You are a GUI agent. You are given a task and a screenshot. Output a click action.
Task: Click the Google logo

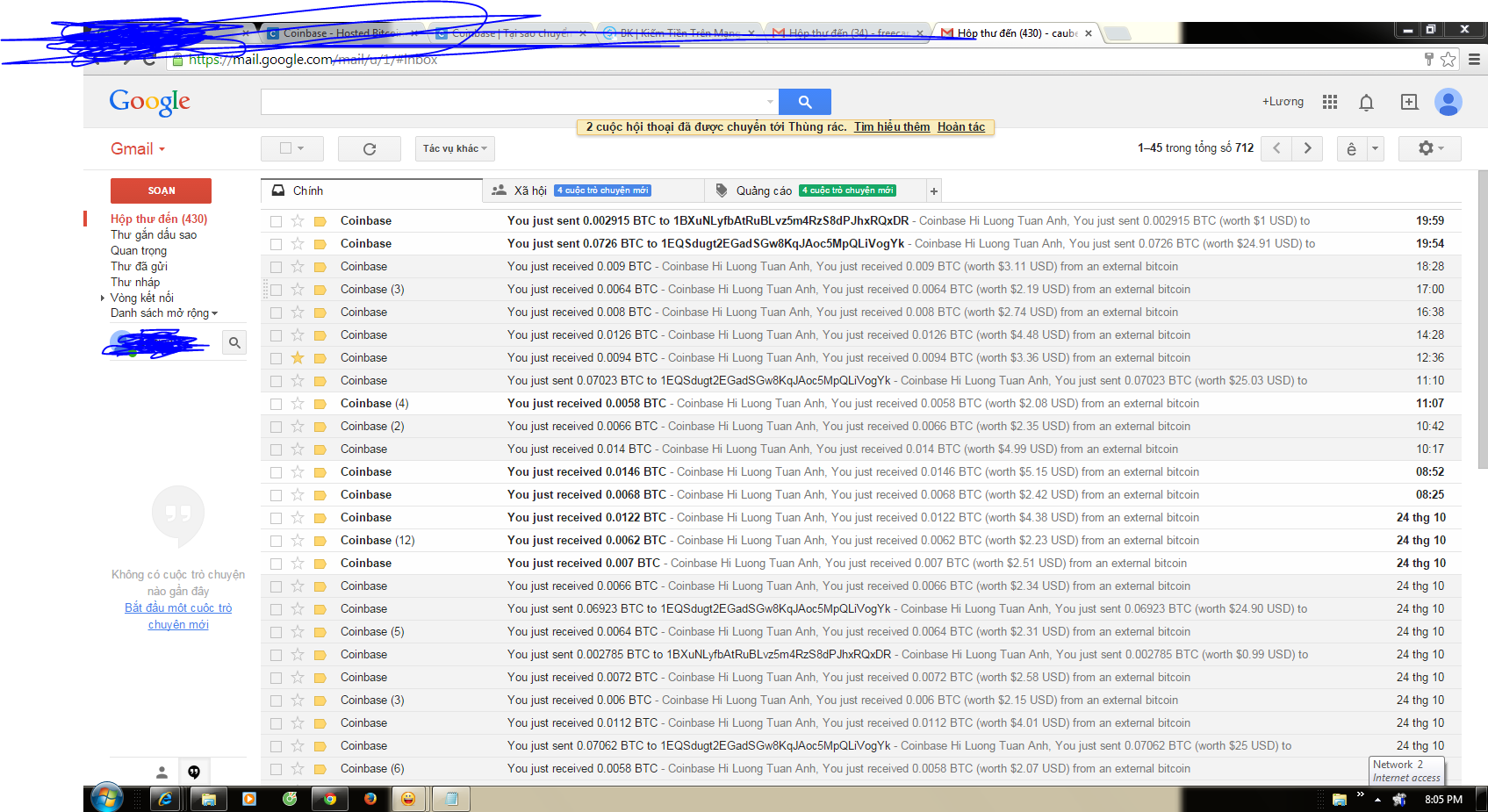[150, 102]
